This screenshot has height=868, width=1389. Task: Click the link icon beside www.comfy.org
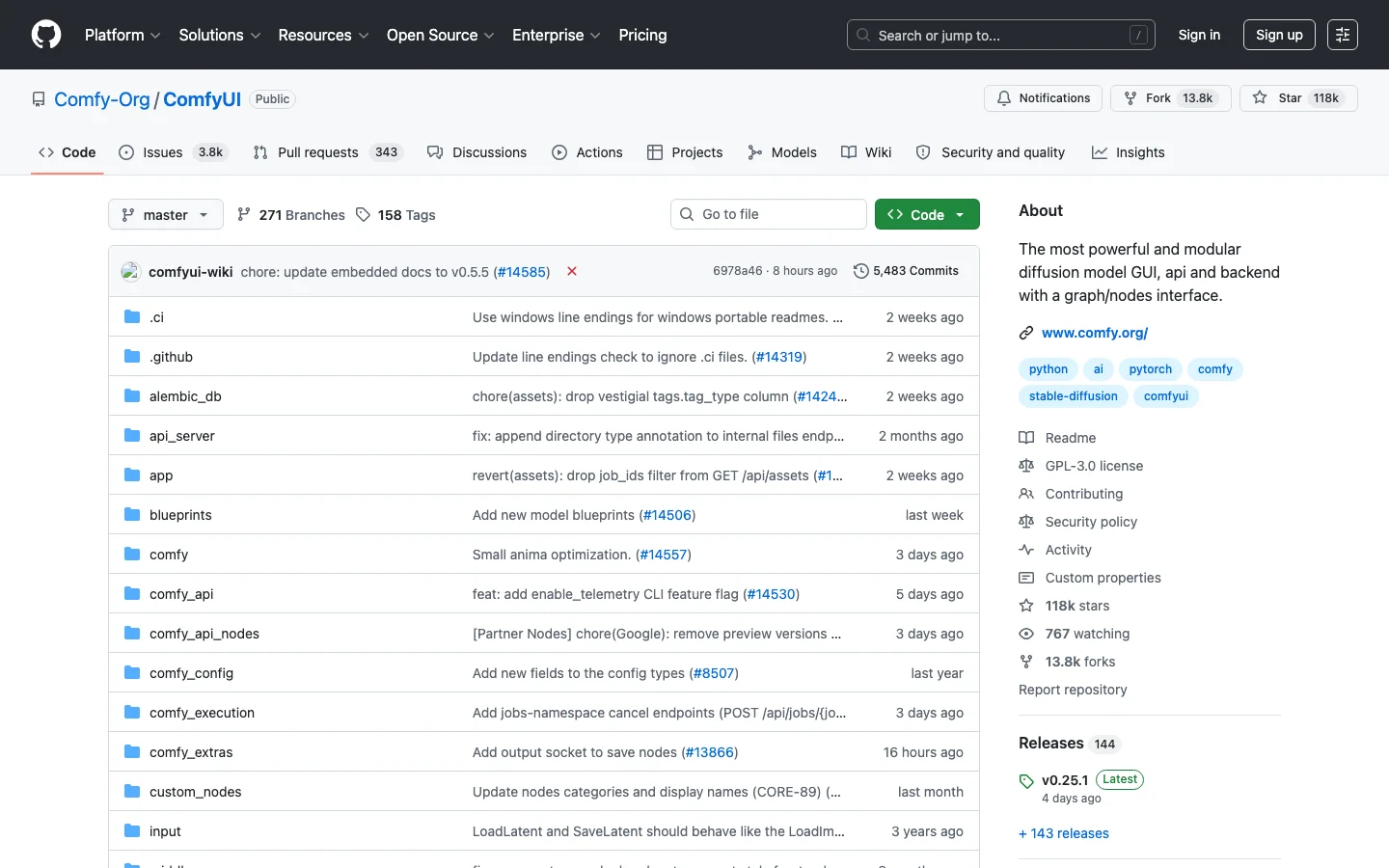click(1026, 333)
